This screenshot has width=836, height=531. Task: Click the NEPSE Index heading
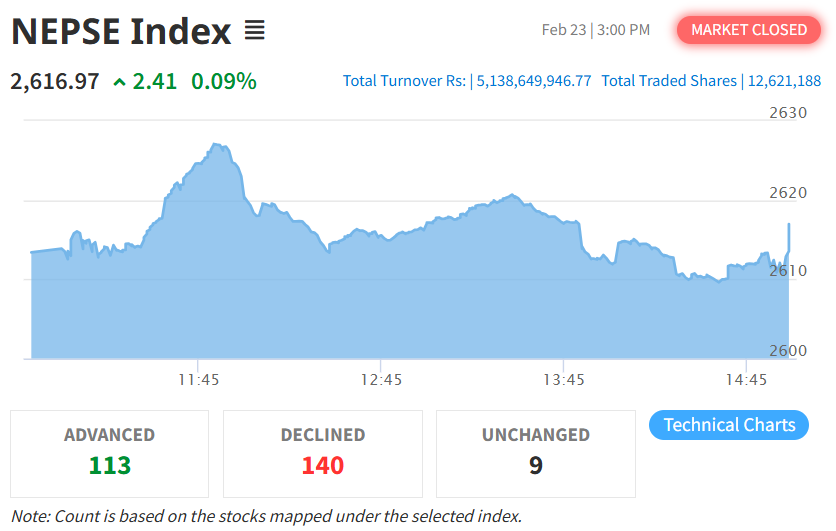click(121, 32)
